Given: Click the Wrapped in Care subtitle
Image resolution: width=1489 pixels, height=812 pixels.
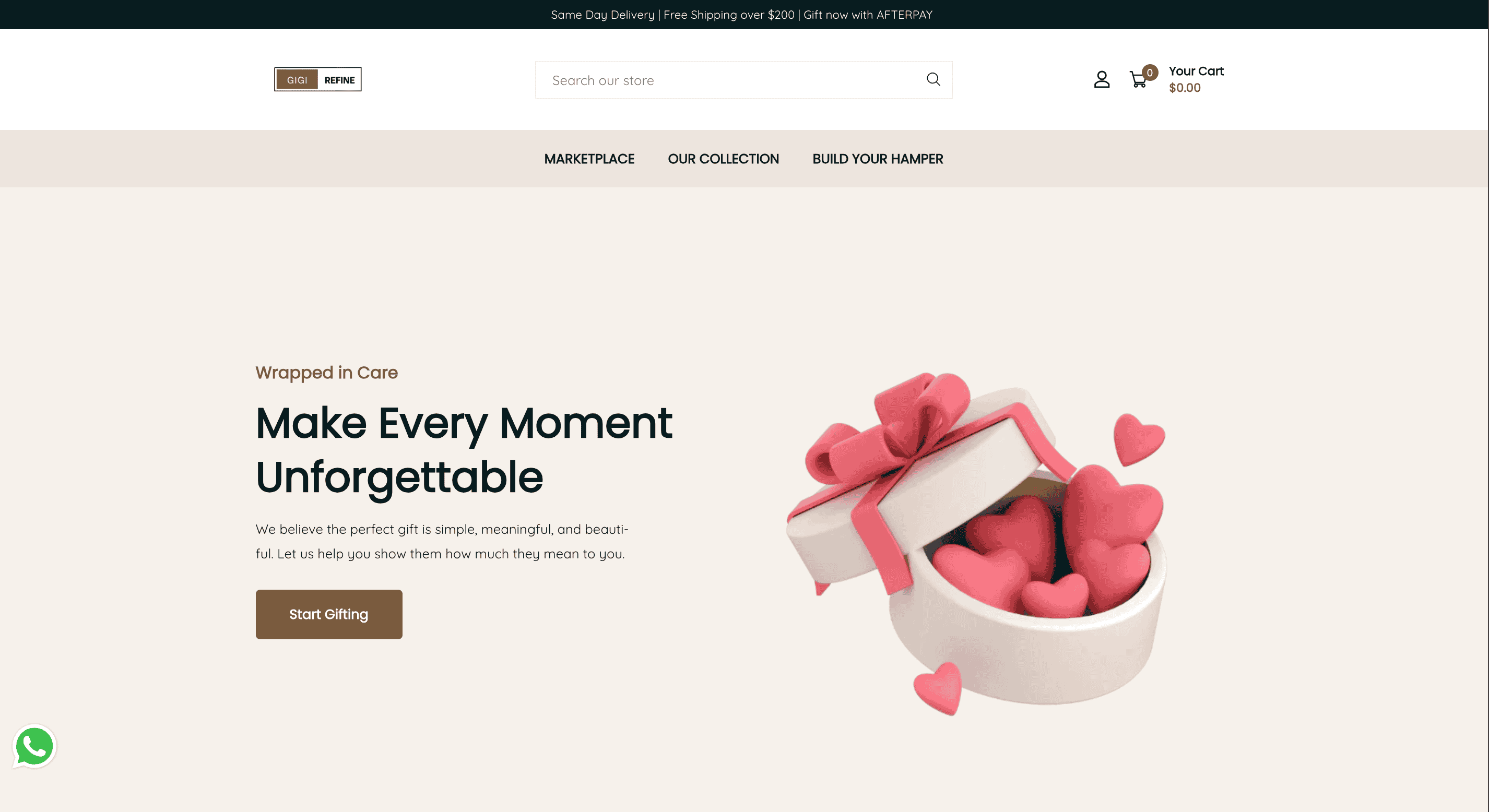Looking at the screenshot, I should (x=327, y=373).
